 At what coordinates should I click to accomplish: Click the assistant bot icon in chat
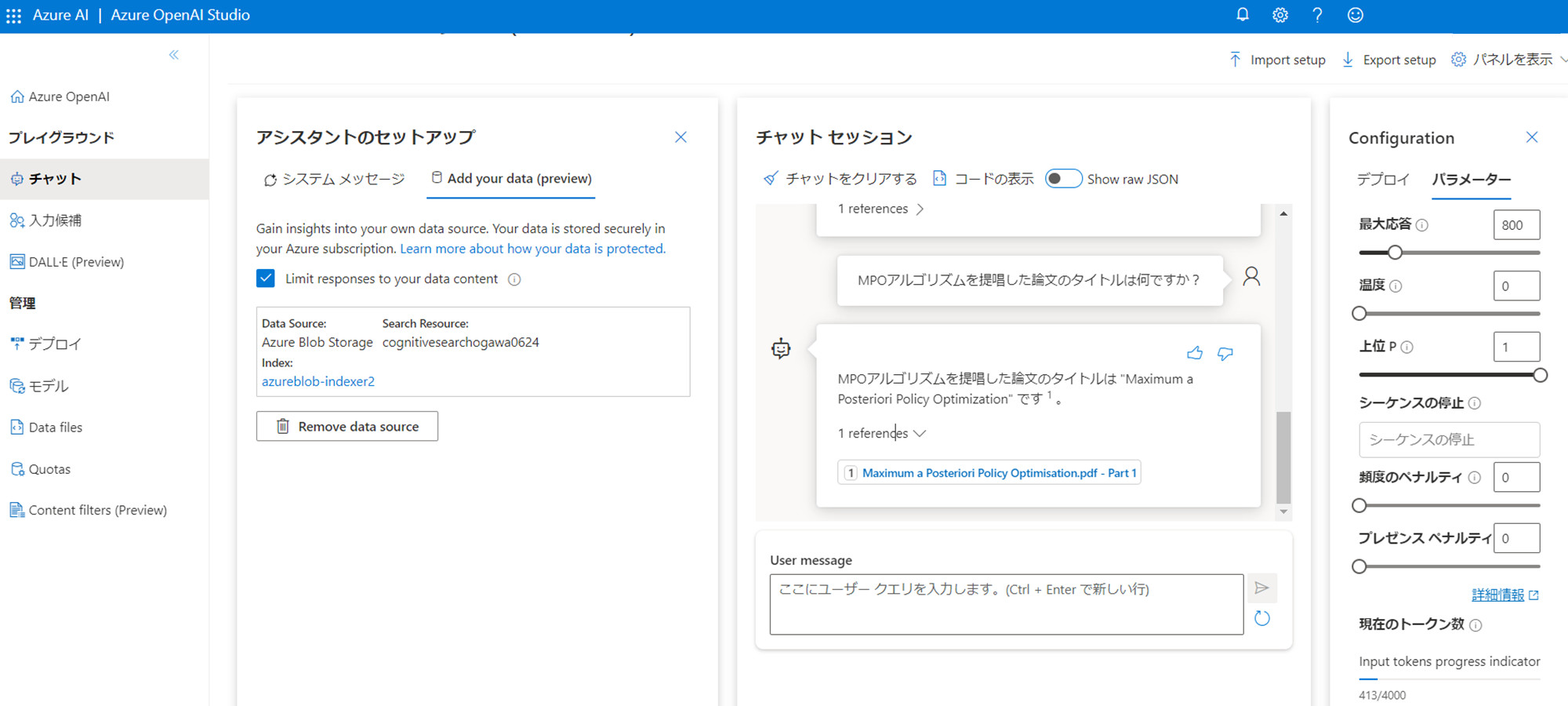click(781, 348)
